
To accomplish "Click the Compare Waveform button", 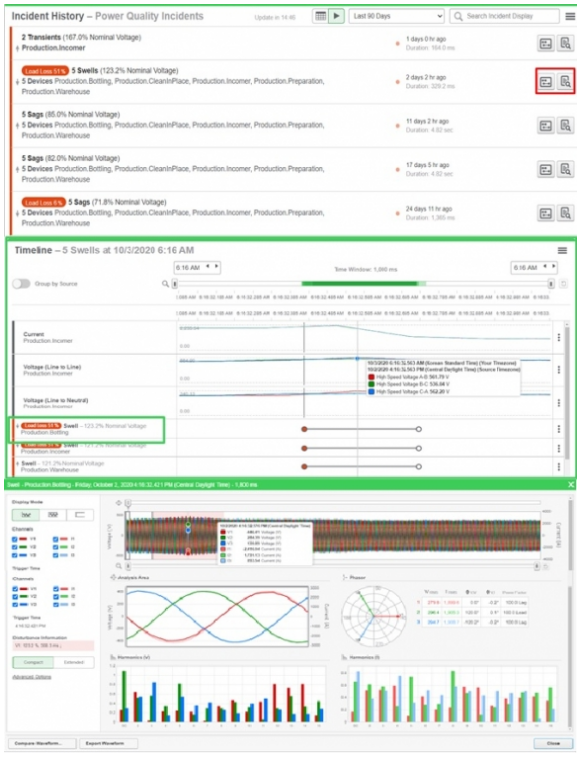I will [x=42, y=743].
